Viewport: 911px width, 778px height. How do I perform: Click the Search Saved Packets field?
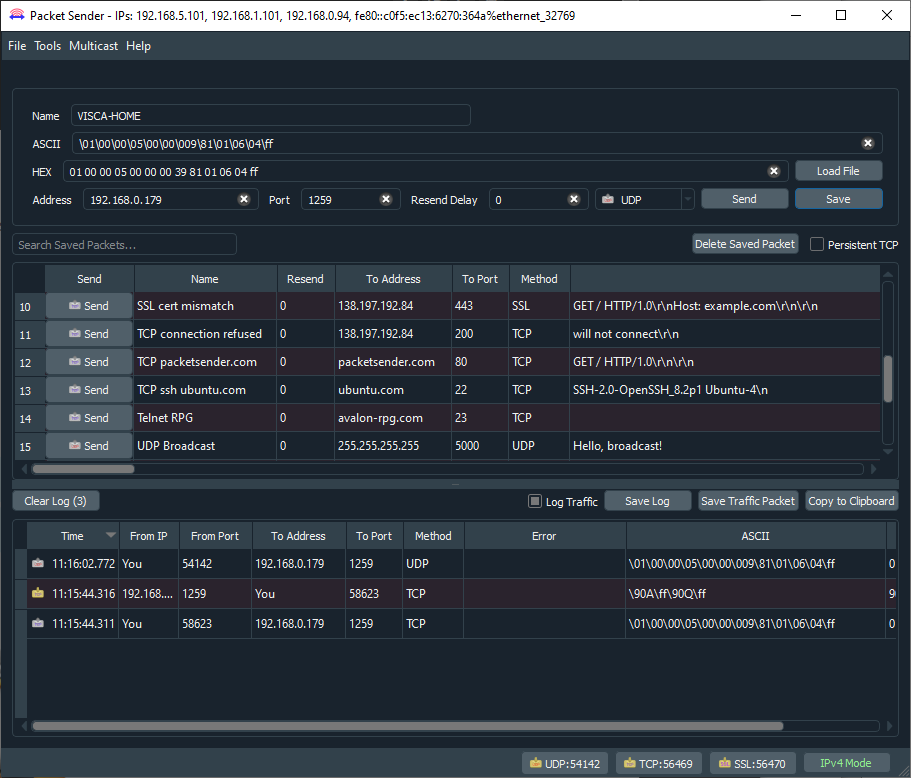point(123,244)
